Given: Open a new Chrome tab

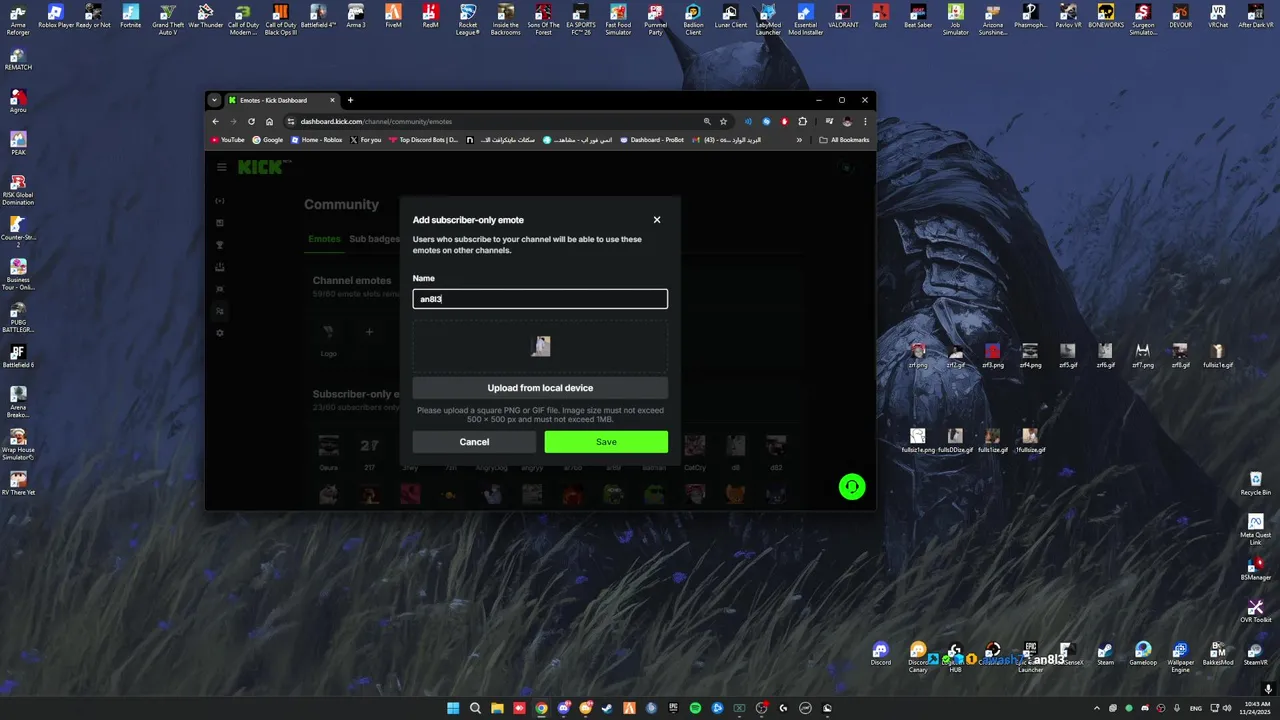Looking at the screenshot, I should pos(350,100).
